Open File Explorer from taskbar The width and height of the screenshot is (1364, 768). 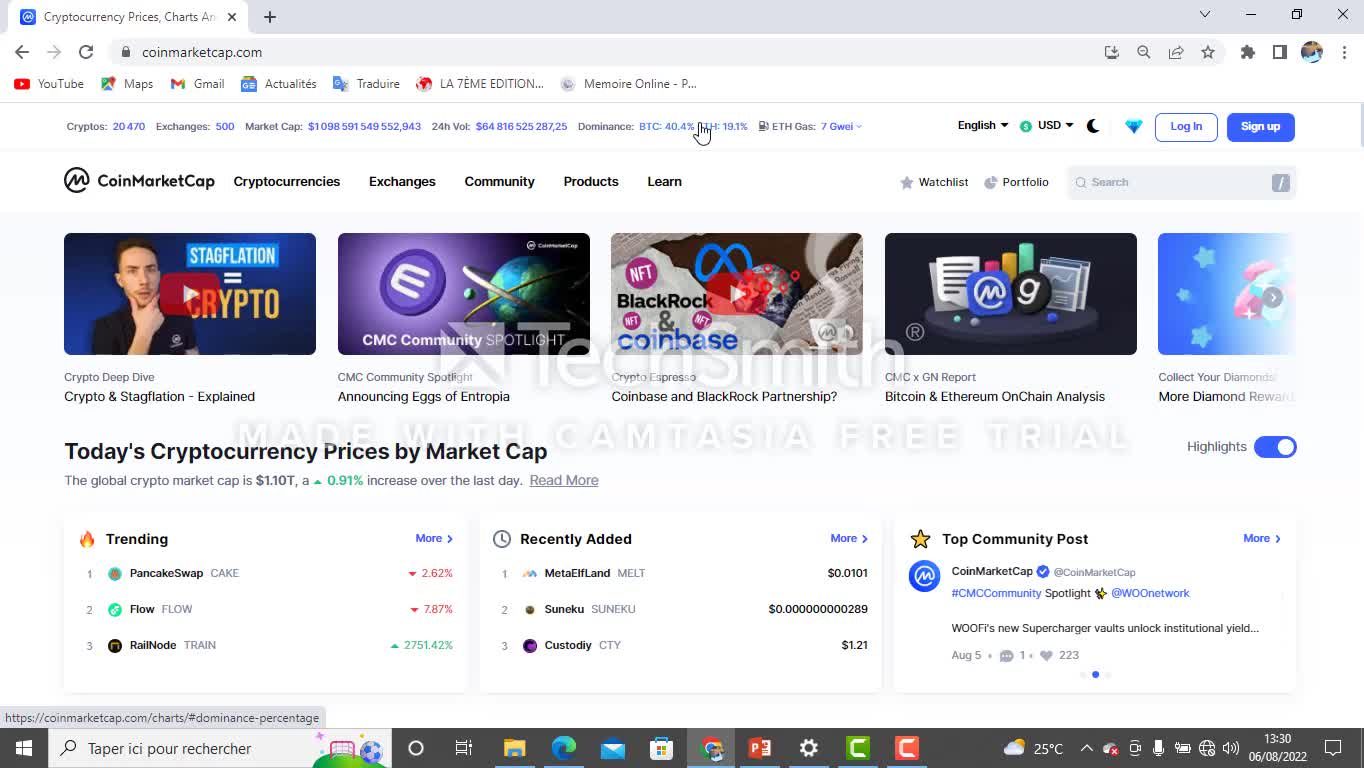coord(515,748)
